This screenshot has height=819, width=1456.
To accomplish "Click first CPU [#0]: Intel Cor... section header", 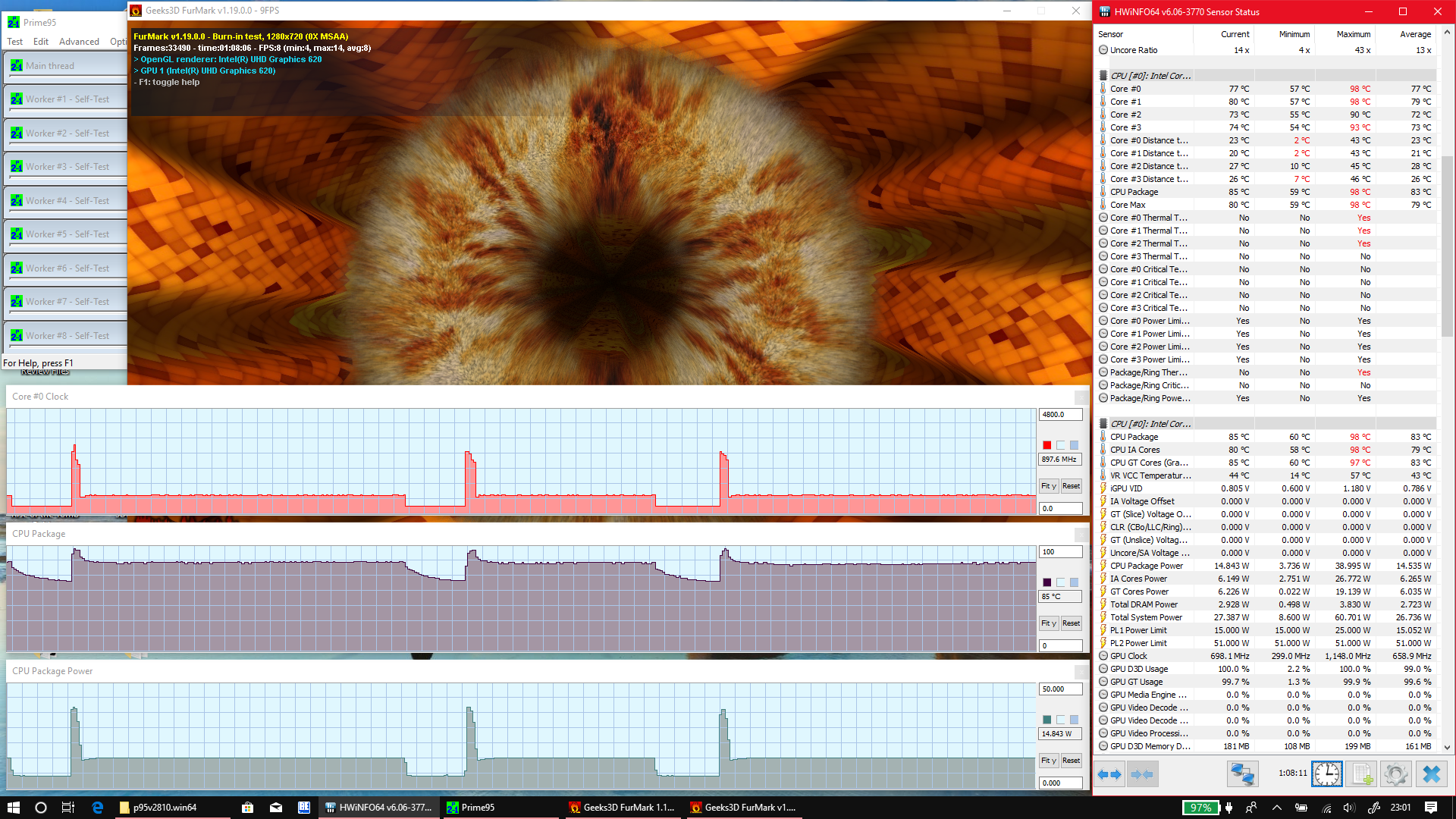I will [1266, 76].
